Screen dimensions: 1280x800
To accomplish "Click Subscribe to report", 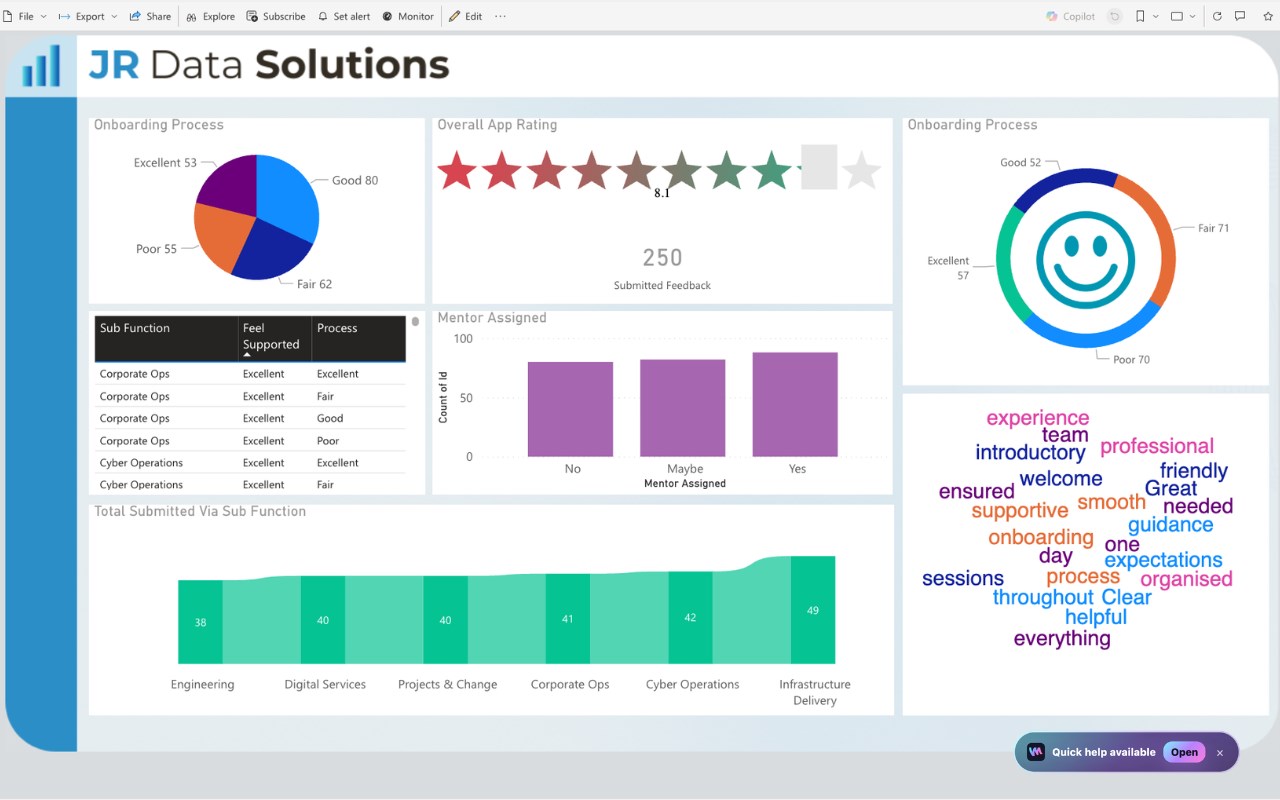I will pos(276,16).
